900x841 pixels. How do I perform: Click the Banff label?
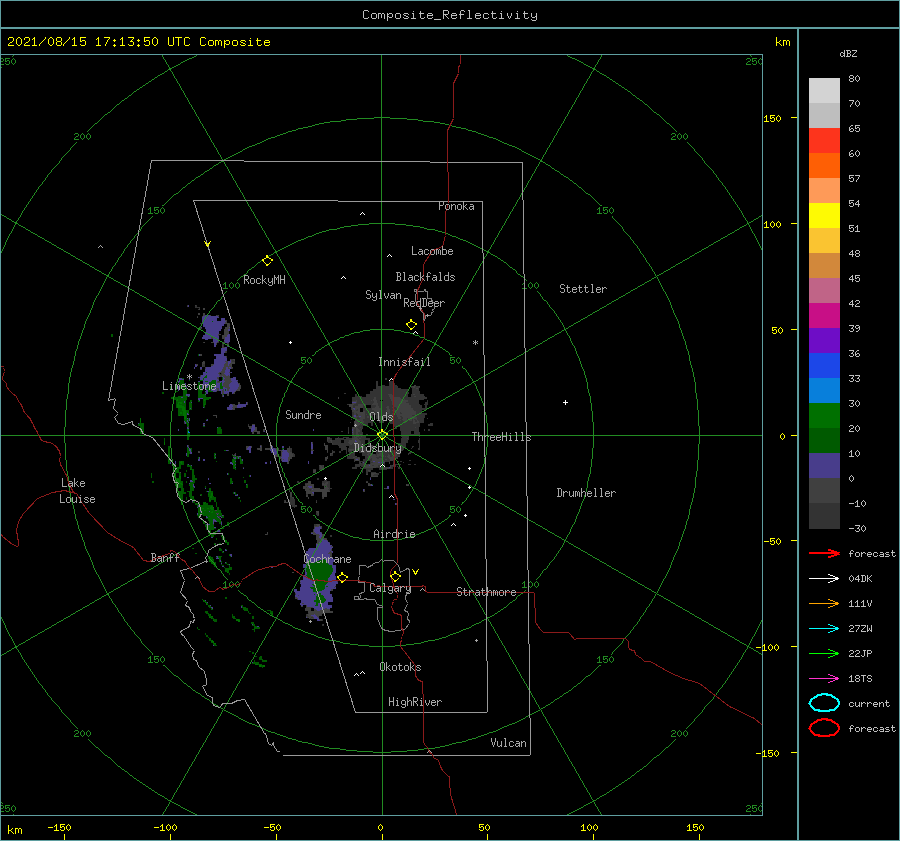click(165, 557)
